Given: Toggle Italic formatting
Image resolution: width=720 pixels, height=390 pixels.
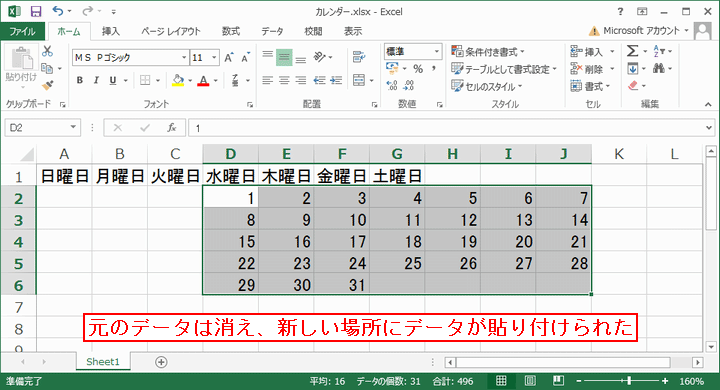Looking at the screenshot, I should tap(96, 80).
